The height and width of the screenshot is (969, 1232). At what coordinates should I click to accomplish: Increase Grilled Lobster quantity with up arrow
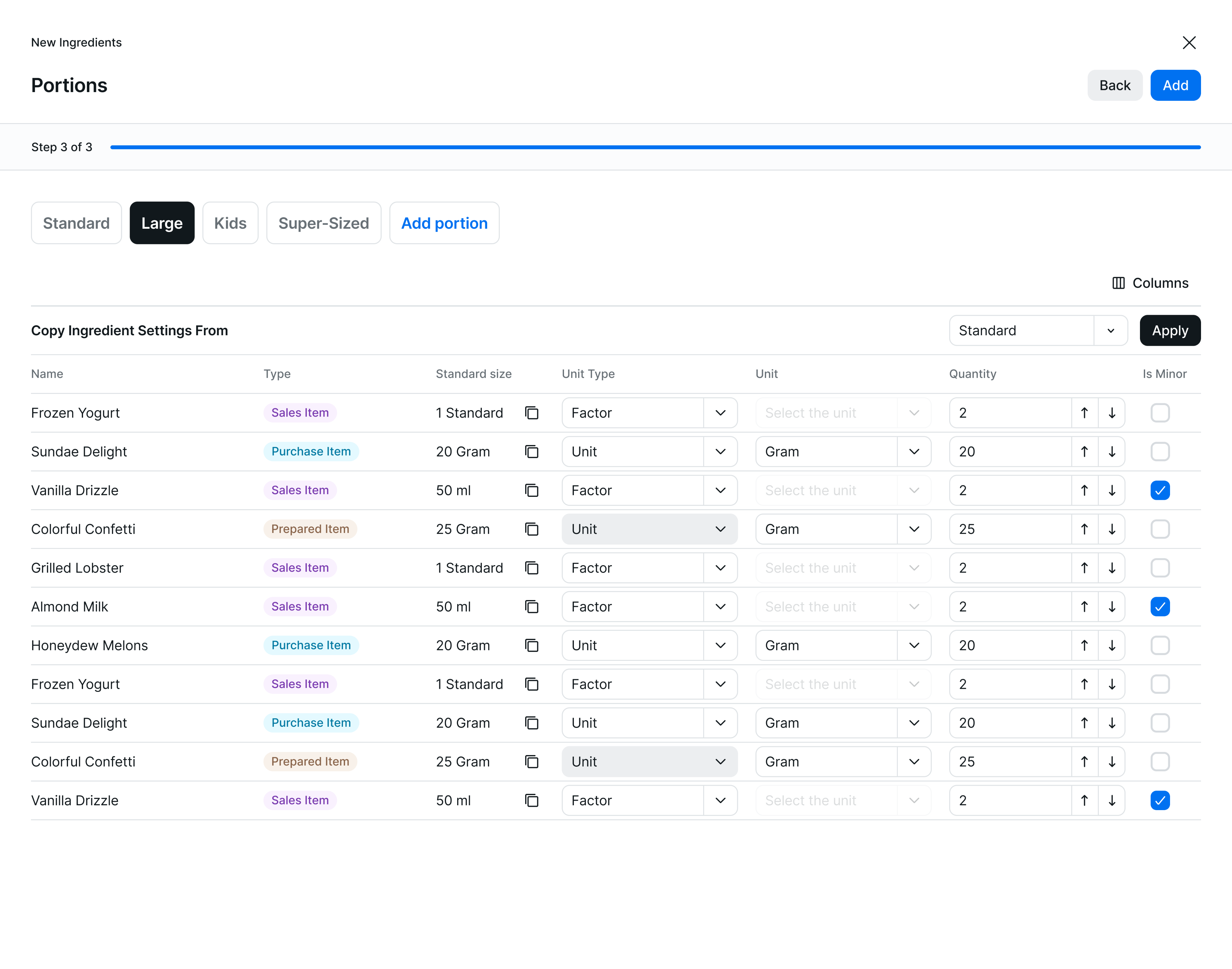pos(1084,568)
